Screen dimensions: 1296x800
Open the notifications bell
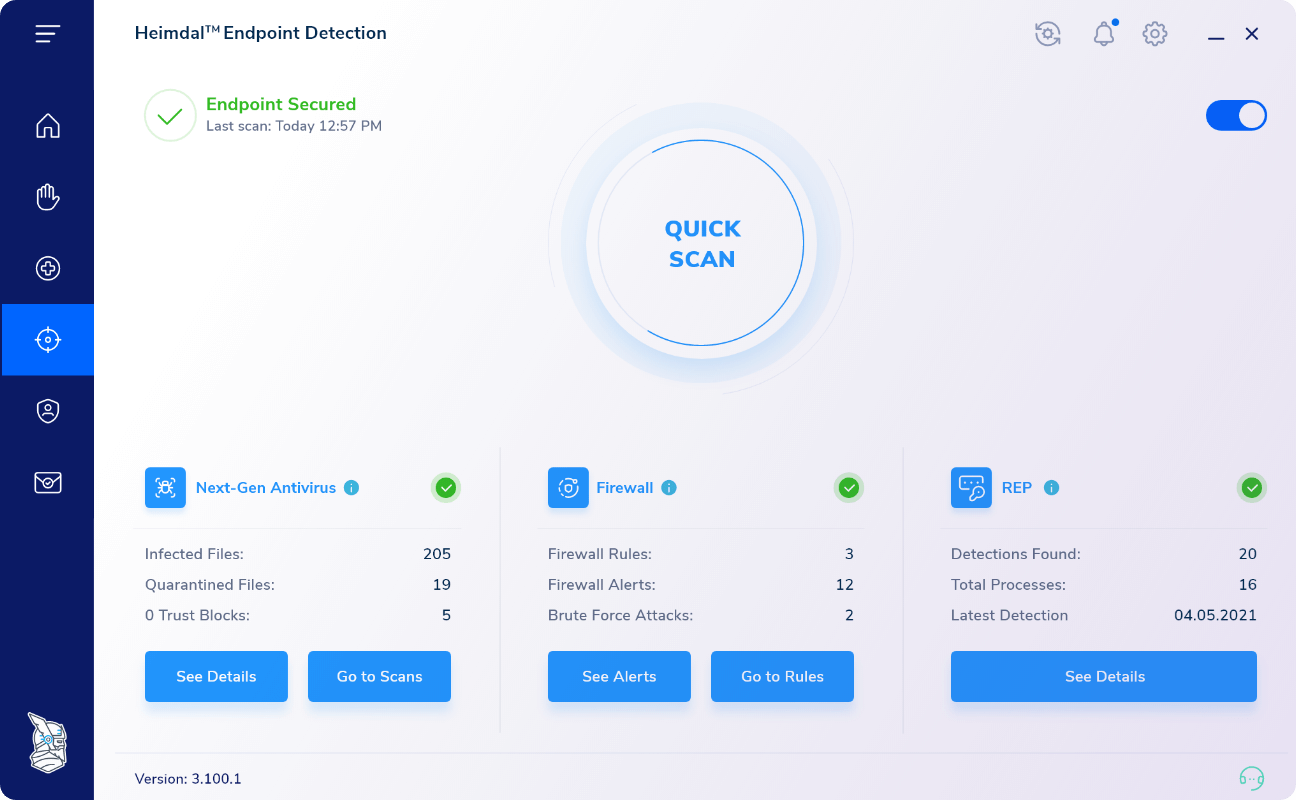[1104, 34]
